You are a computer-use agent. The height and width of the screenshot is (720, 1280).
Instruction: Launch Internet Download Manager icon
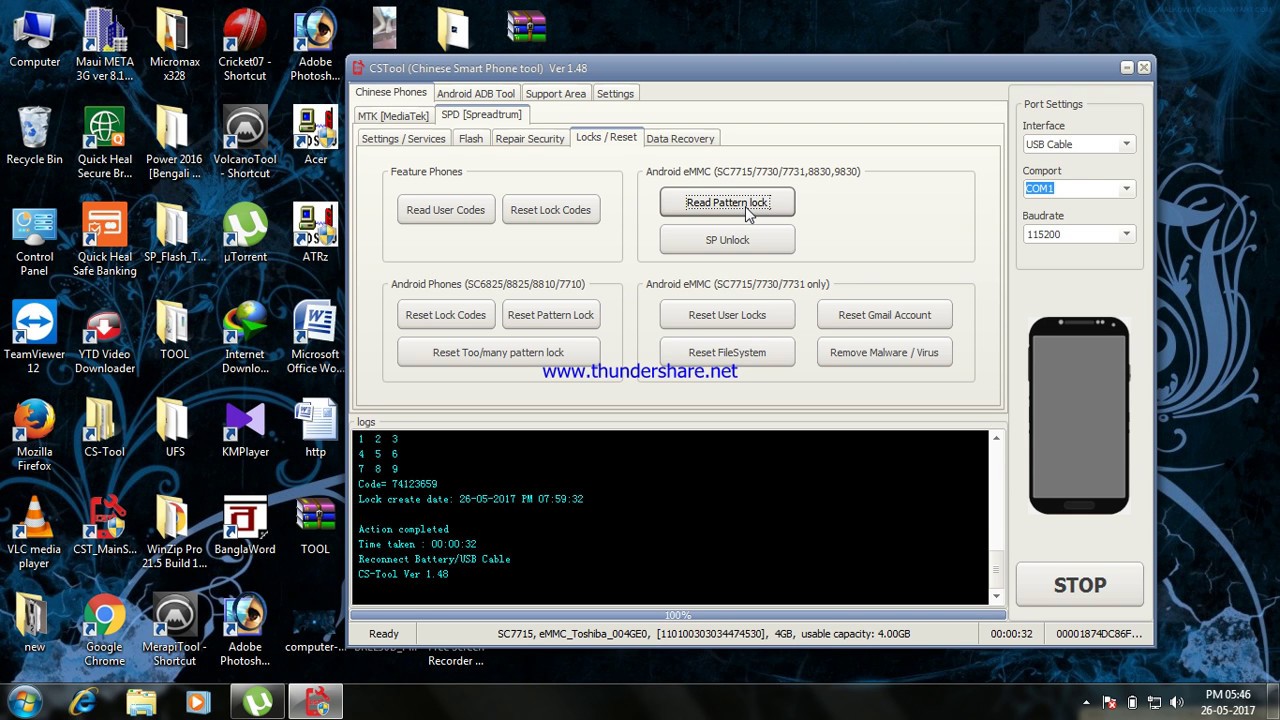pos(245,338)
